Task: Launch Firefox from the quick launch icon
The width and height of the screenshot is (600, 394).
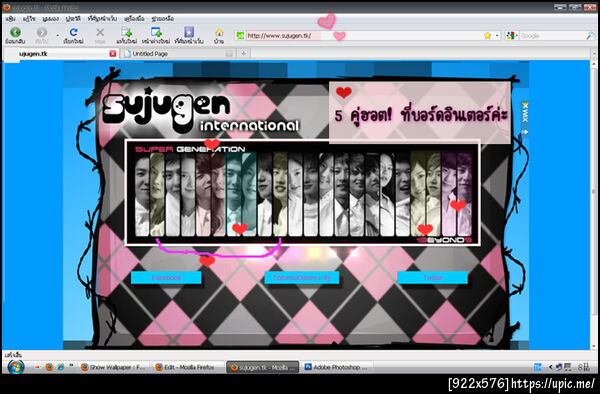Action: pos(49,367)
